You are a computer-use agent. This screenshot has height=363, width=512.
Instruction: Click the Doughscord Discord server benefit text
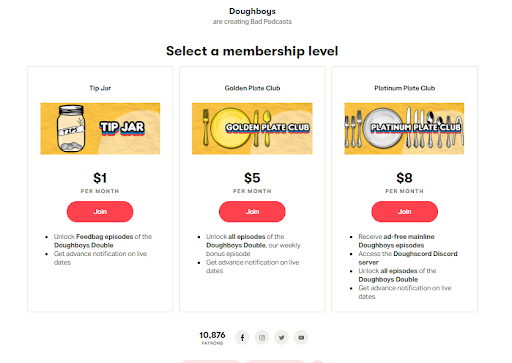tap(408, 258)
